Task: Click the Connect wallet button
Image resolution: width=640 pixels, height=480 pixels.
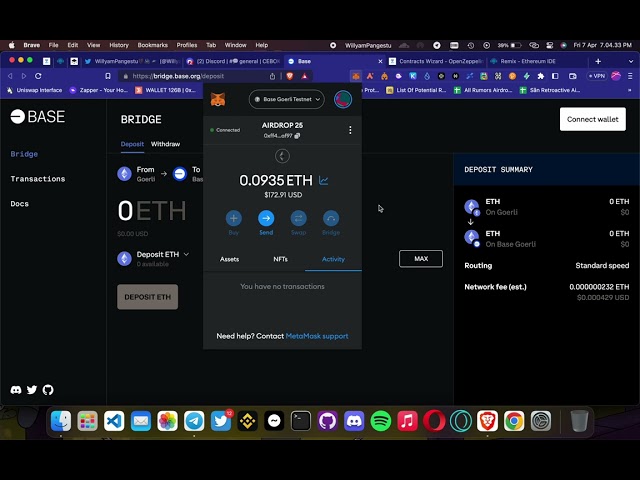Action: (x=593, y=119)
